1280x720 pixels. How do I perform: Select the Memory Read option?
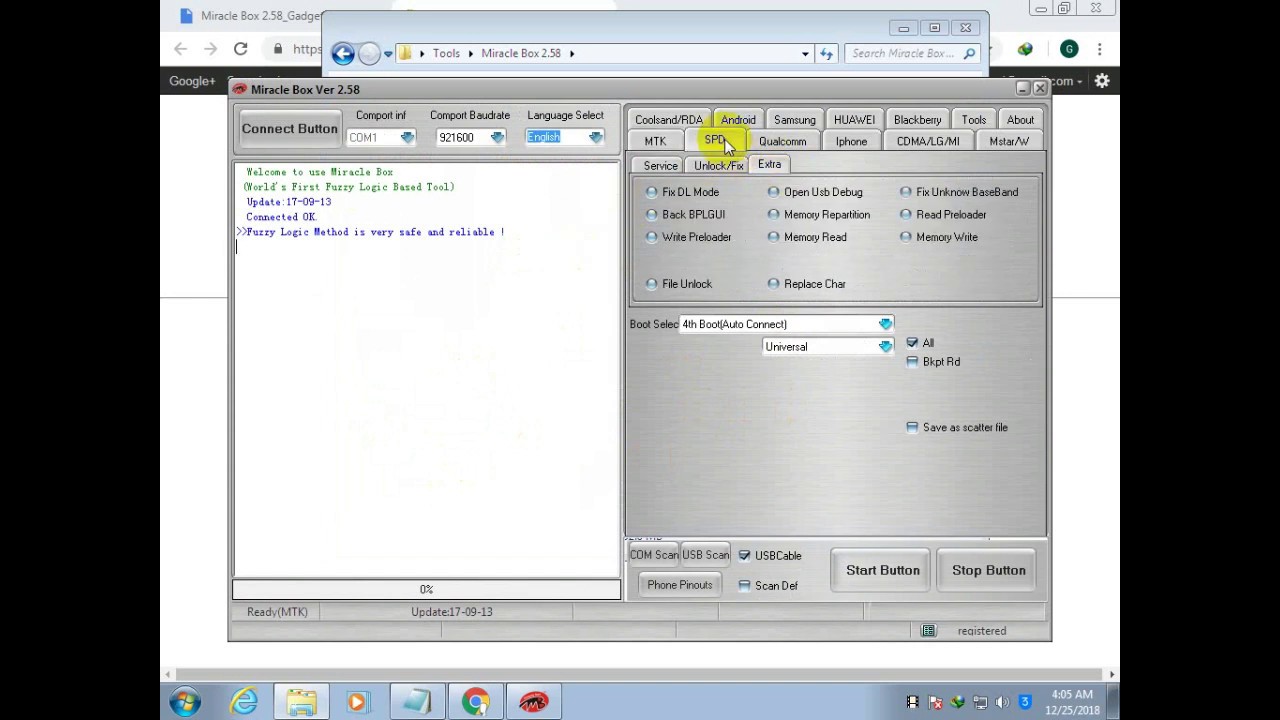click(807, 238)
